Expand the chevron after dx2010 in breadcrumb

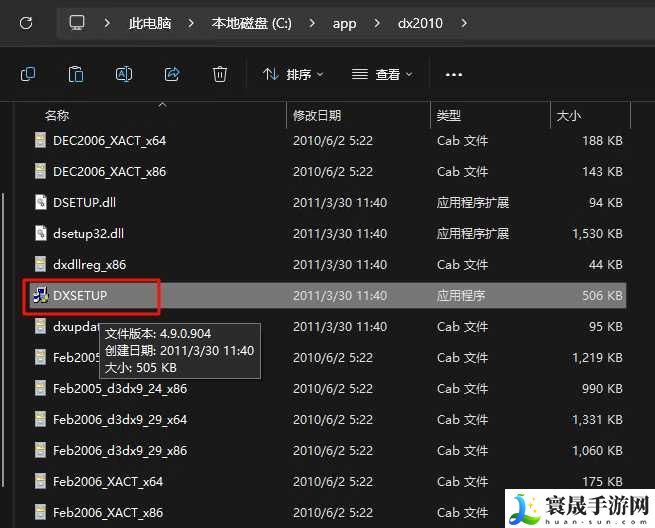tap(463, 22)
